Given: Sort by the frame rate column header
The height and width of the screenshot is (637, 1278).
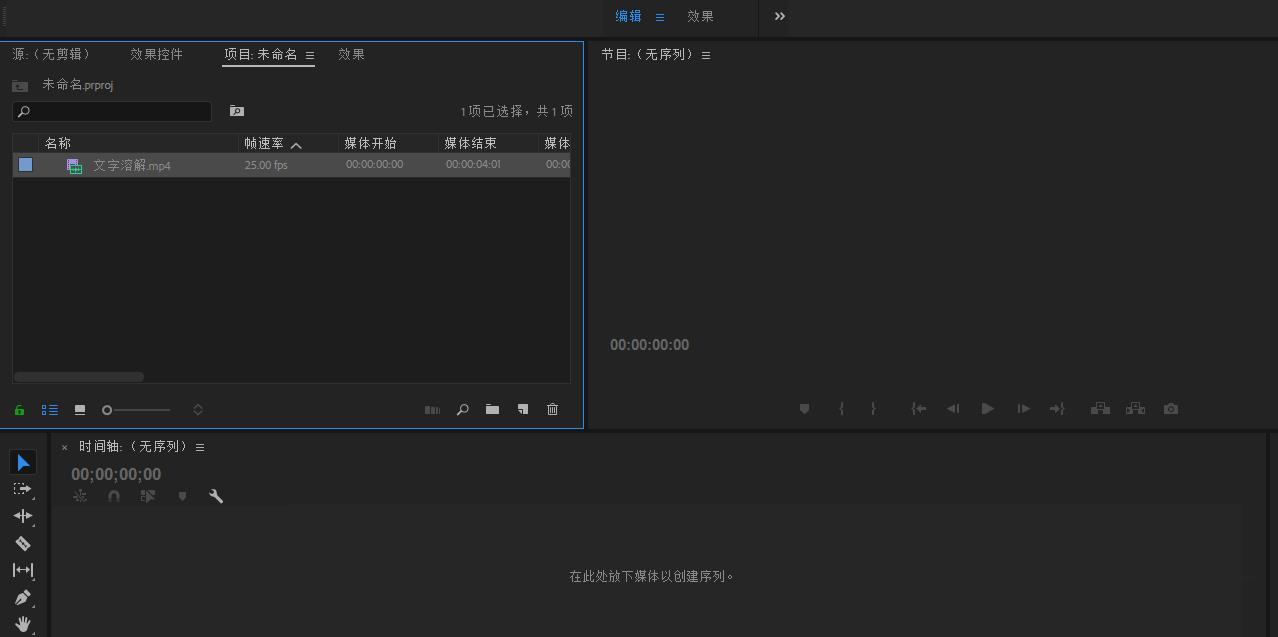Looking at the screenshot, I should (x=265, y=144).
